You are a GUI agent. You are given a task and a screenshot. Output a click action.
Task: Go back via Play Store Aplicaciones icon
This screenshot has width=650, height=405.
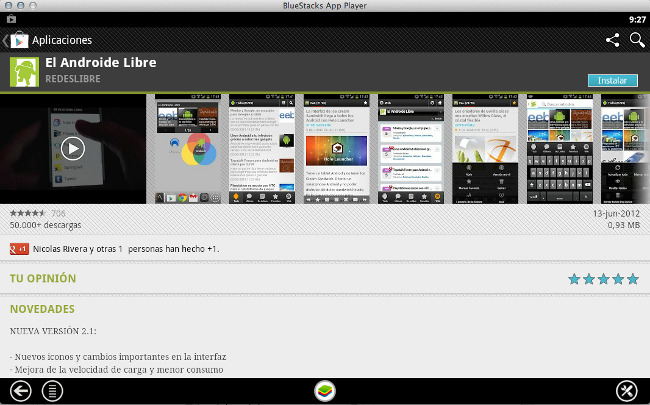[x=16, y=40]
